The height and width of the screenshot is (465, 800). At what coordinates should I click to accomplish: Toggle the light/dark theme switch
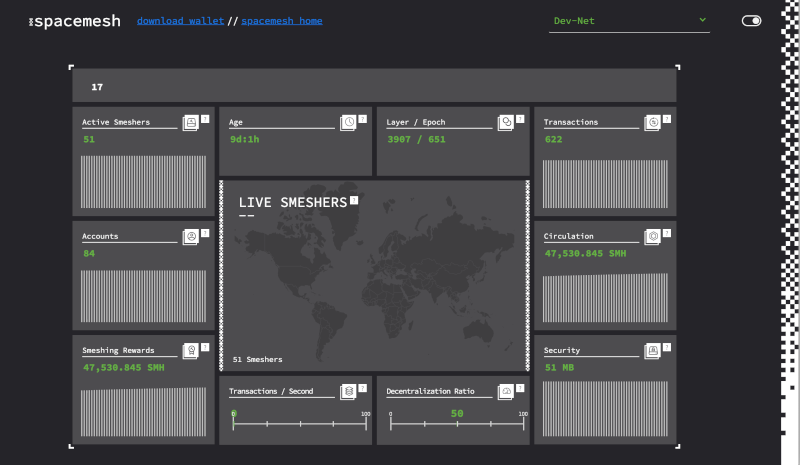[x=752, y=21]
